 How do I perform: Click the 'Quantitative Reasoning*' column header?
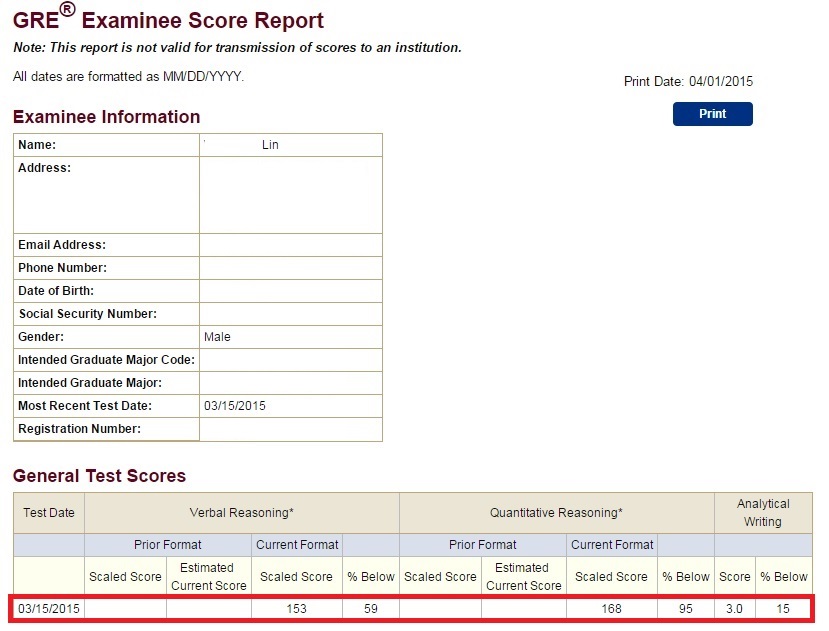tap(556, 513)
